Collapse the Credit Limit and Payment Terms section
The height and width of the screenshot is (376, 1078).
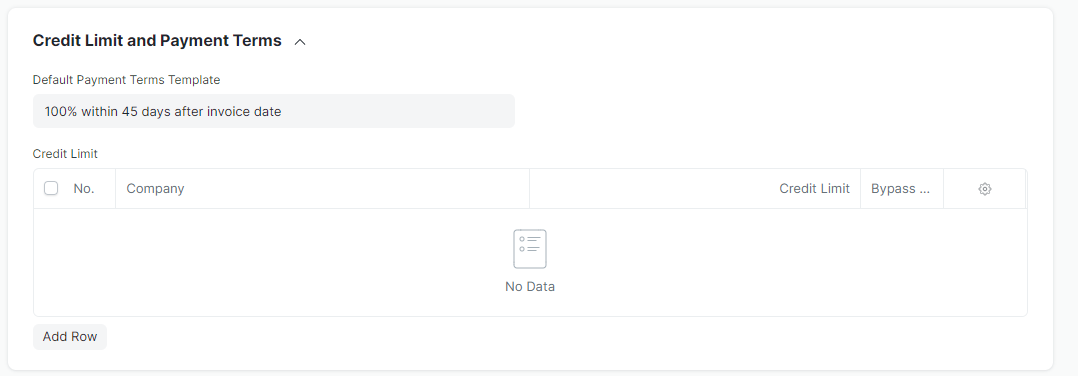300,42
